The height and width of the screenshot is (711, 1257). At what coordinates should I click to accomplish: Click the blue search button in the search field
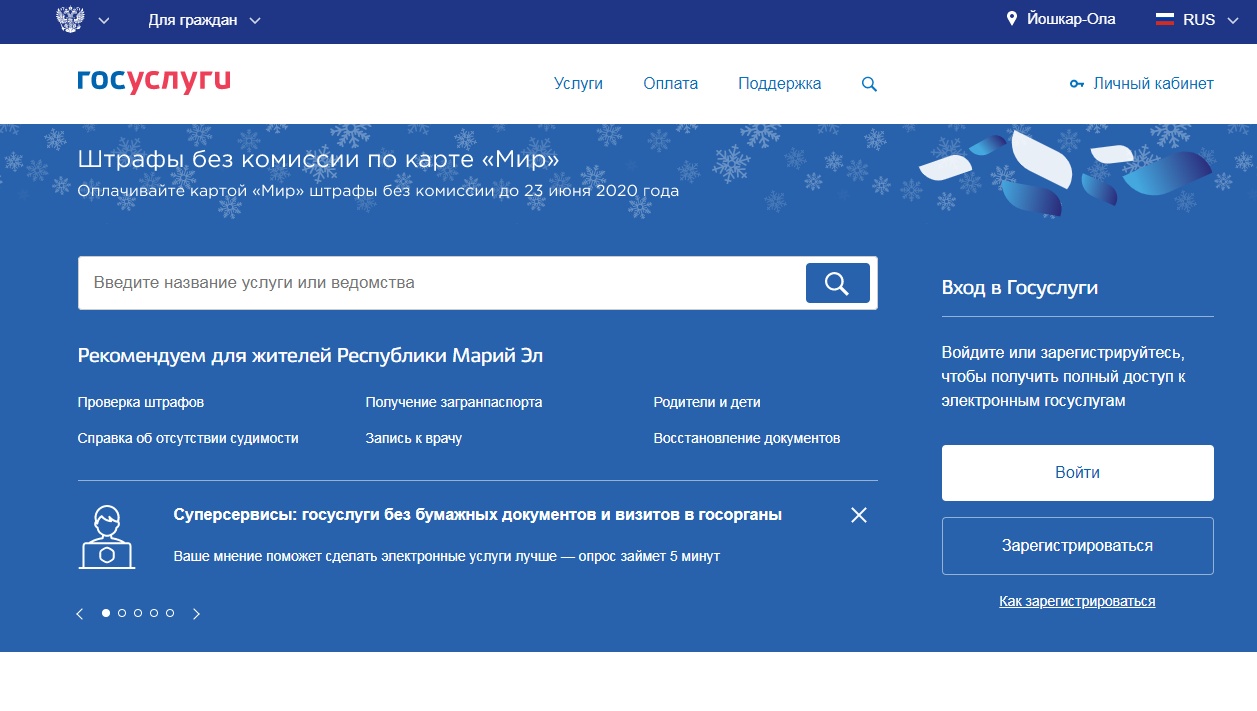pyautogui.click(x=837, y=283)
